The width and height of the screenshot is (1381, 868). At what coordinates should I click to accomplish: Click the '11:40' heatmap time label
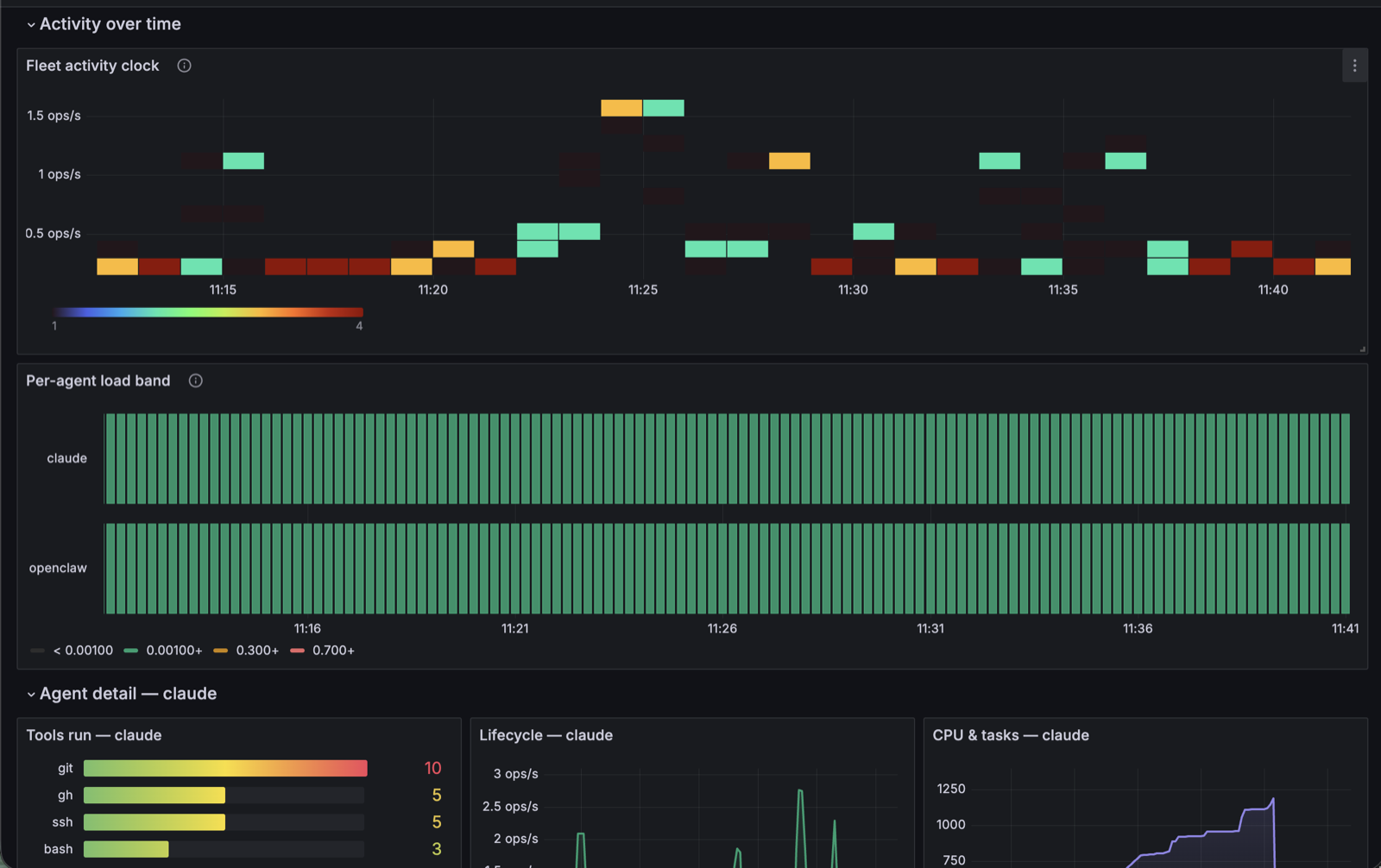1273,290
